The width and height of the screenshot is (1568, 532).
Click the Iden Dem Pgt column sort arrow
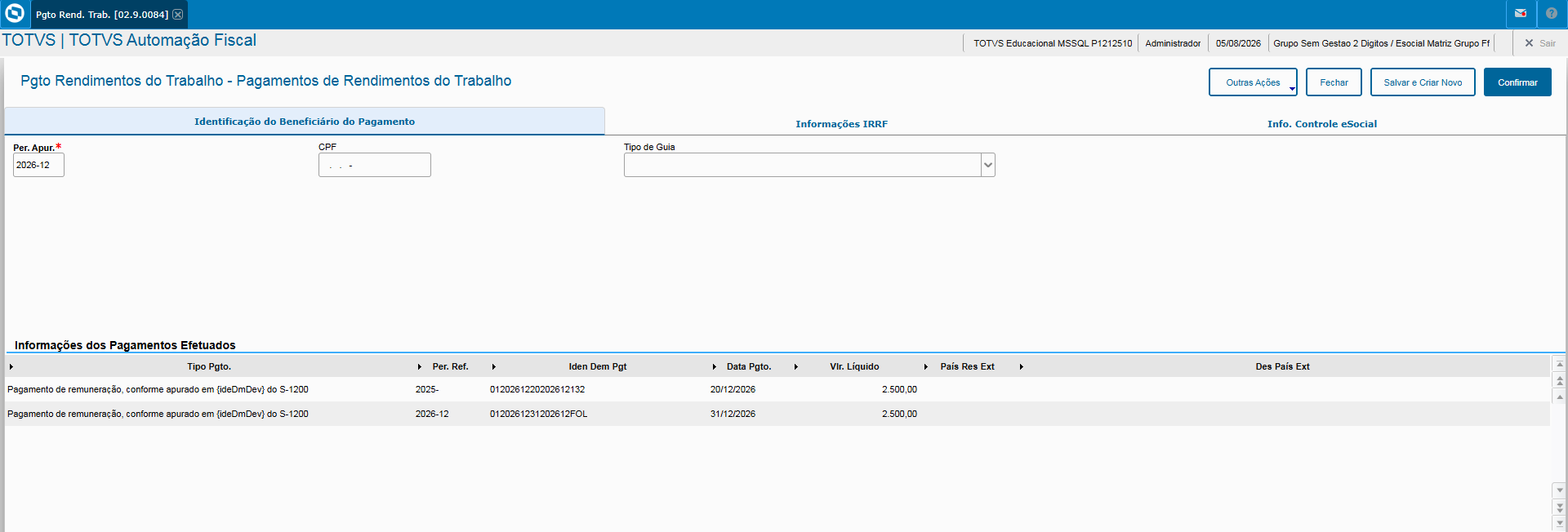pyautogui.click(x=494, y=367)
